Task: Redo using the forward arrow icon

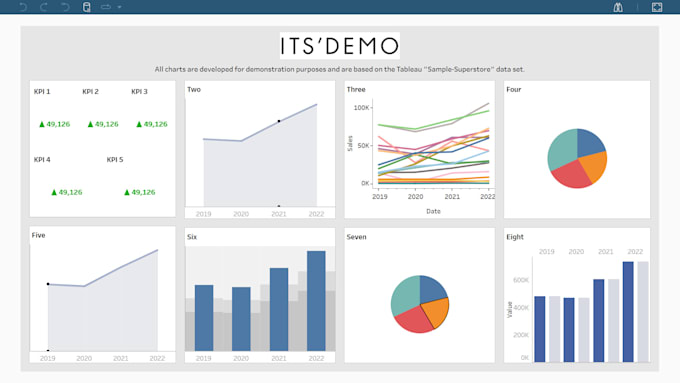Action: tap(44, 7)
